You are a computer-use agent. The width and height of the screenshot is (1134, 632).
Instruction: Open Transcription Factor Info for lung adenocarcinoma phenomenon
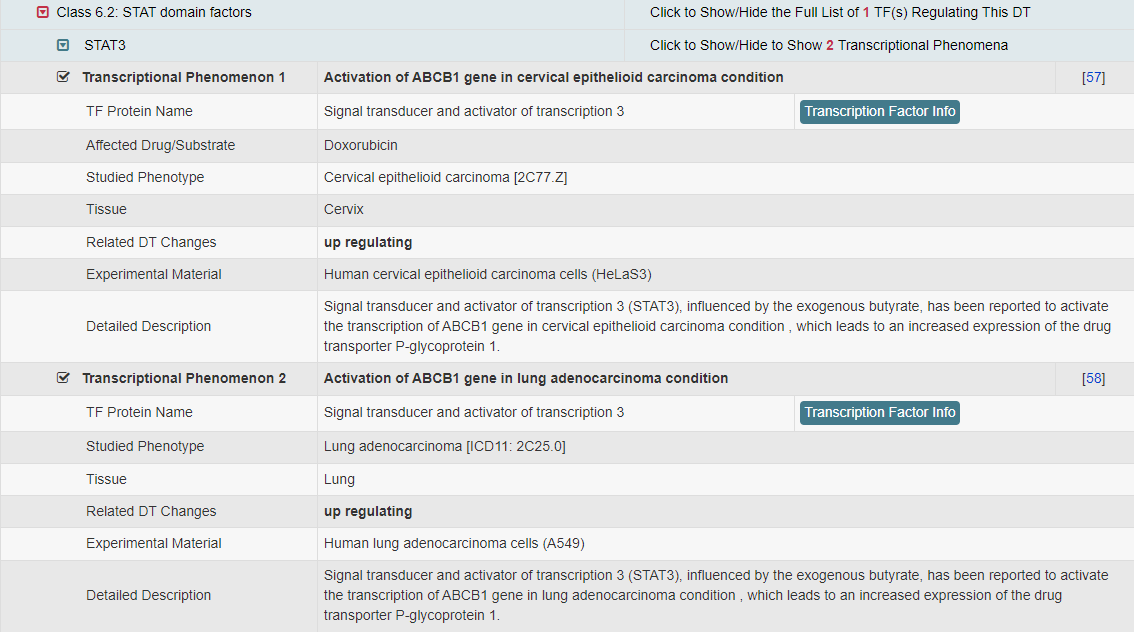pos(879,413)
